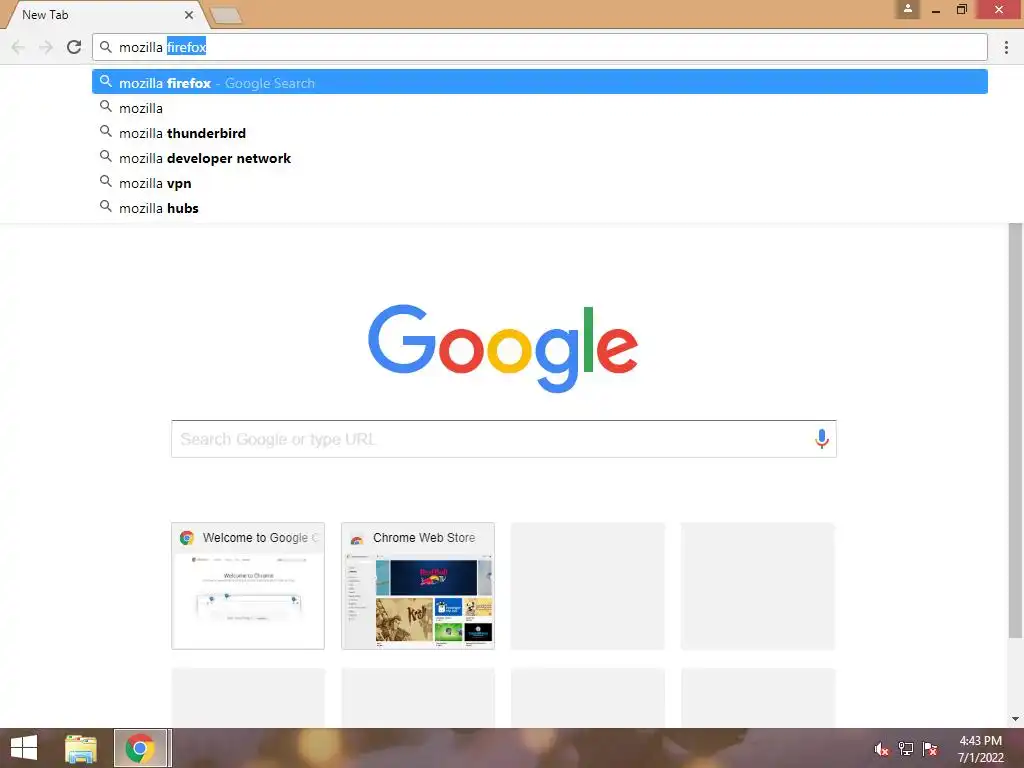Screen dimensions: 1024x768
Task: Restore down the Chrome window
Action: coord(962,9)
